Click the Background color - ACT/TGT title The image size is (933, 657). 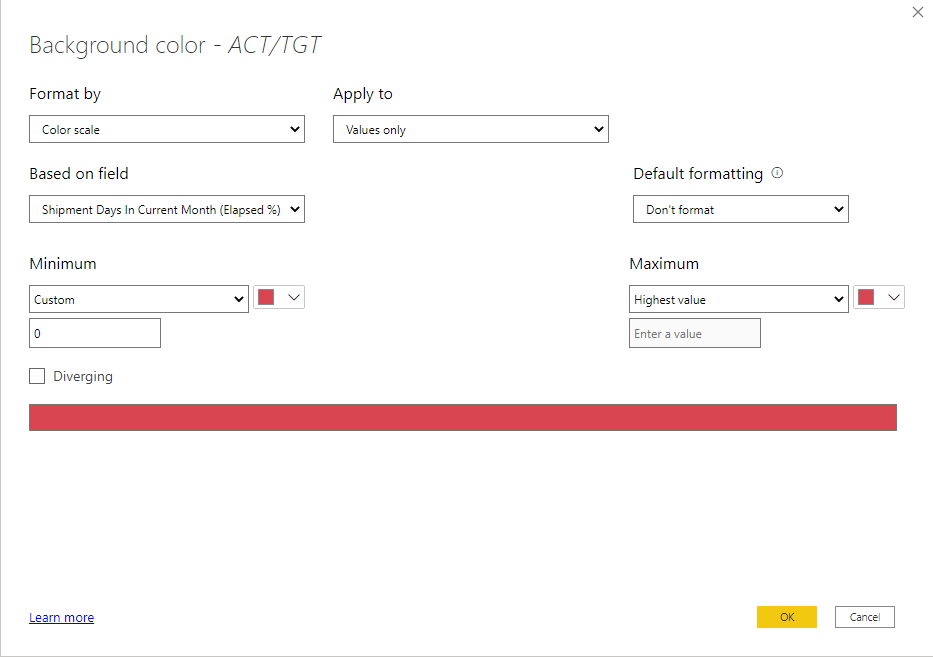click(175, 45)
